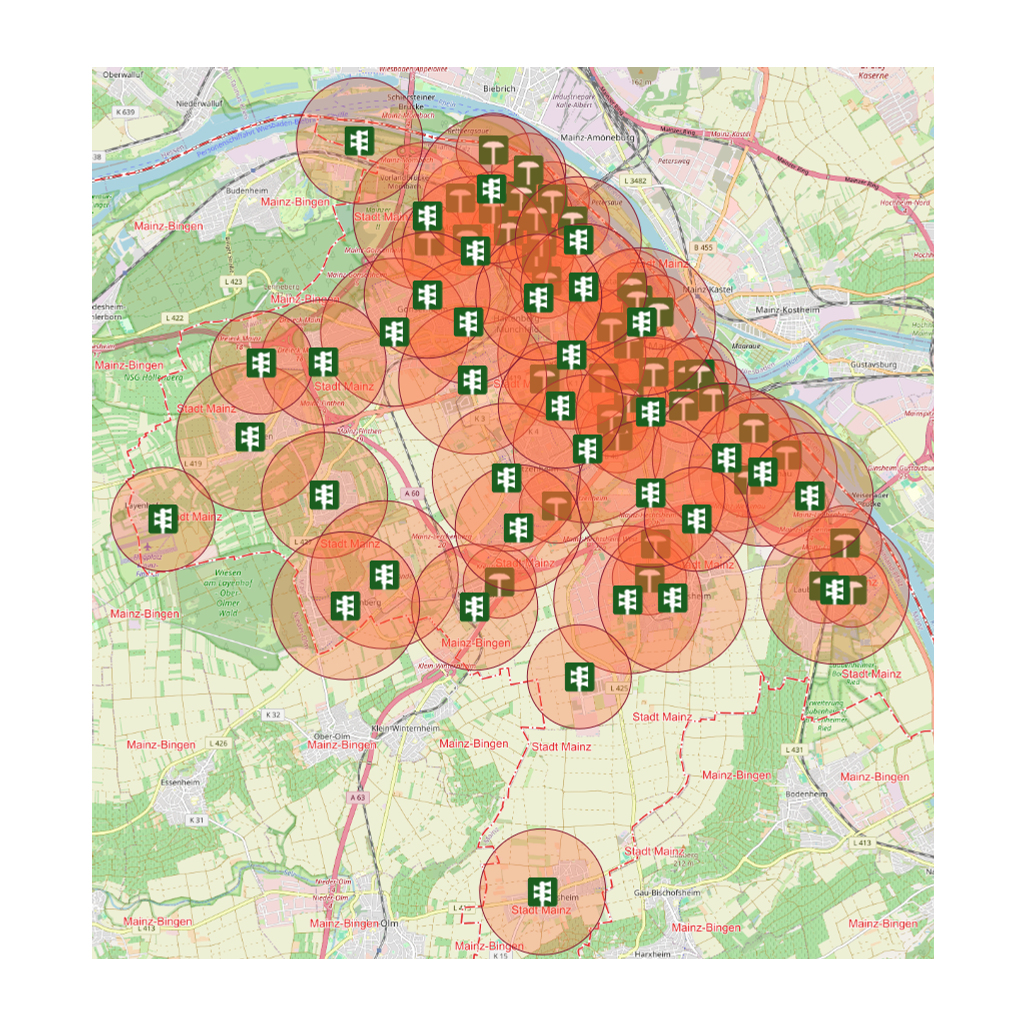Click the 'K 32' road shield
The height and width of the screenshot is (1026, 1026).
coord(273,715)
